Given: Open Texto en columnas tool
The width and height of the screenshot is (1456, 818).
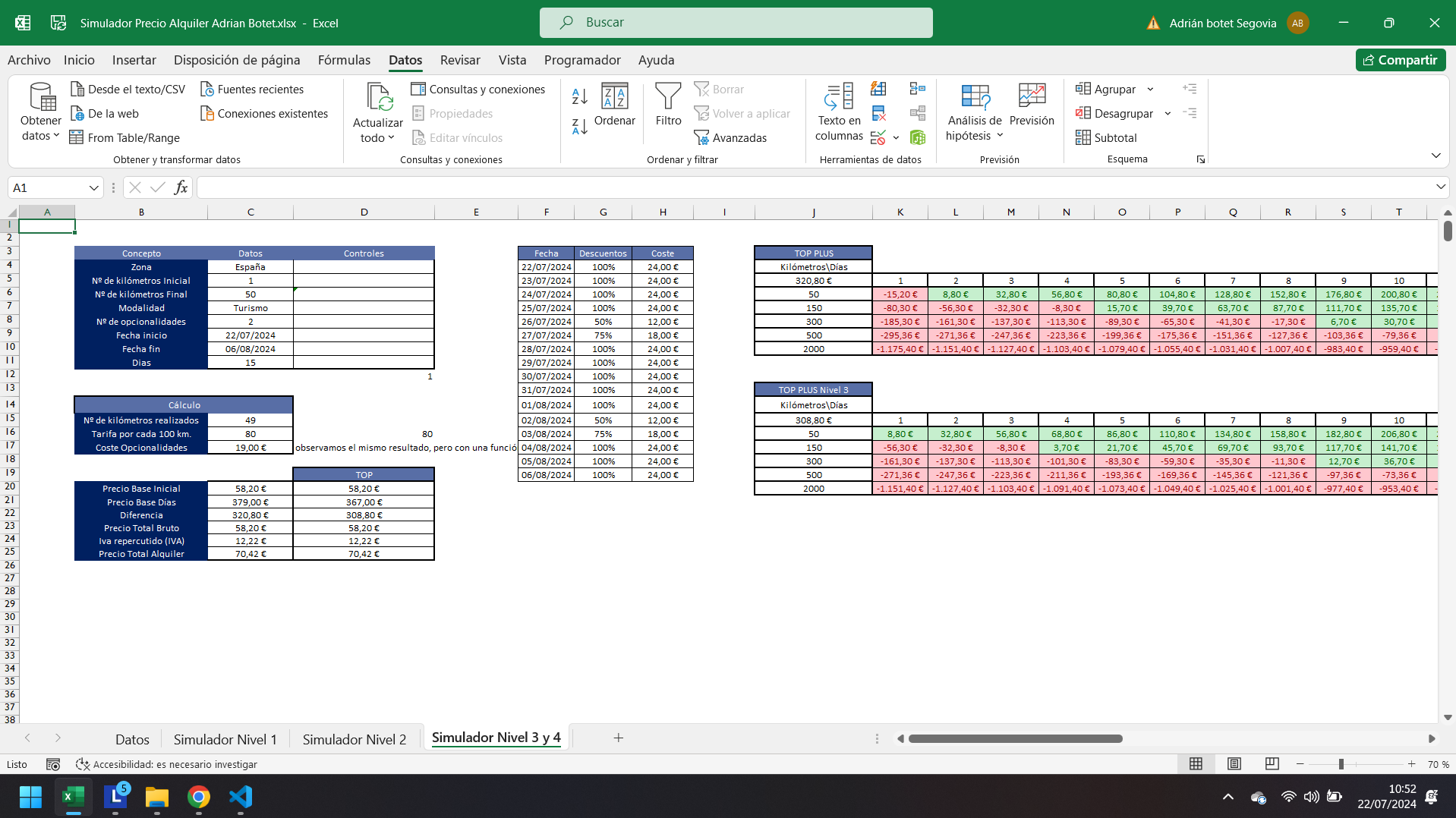Looking at the screenshot, I should (x=839, y=97).
